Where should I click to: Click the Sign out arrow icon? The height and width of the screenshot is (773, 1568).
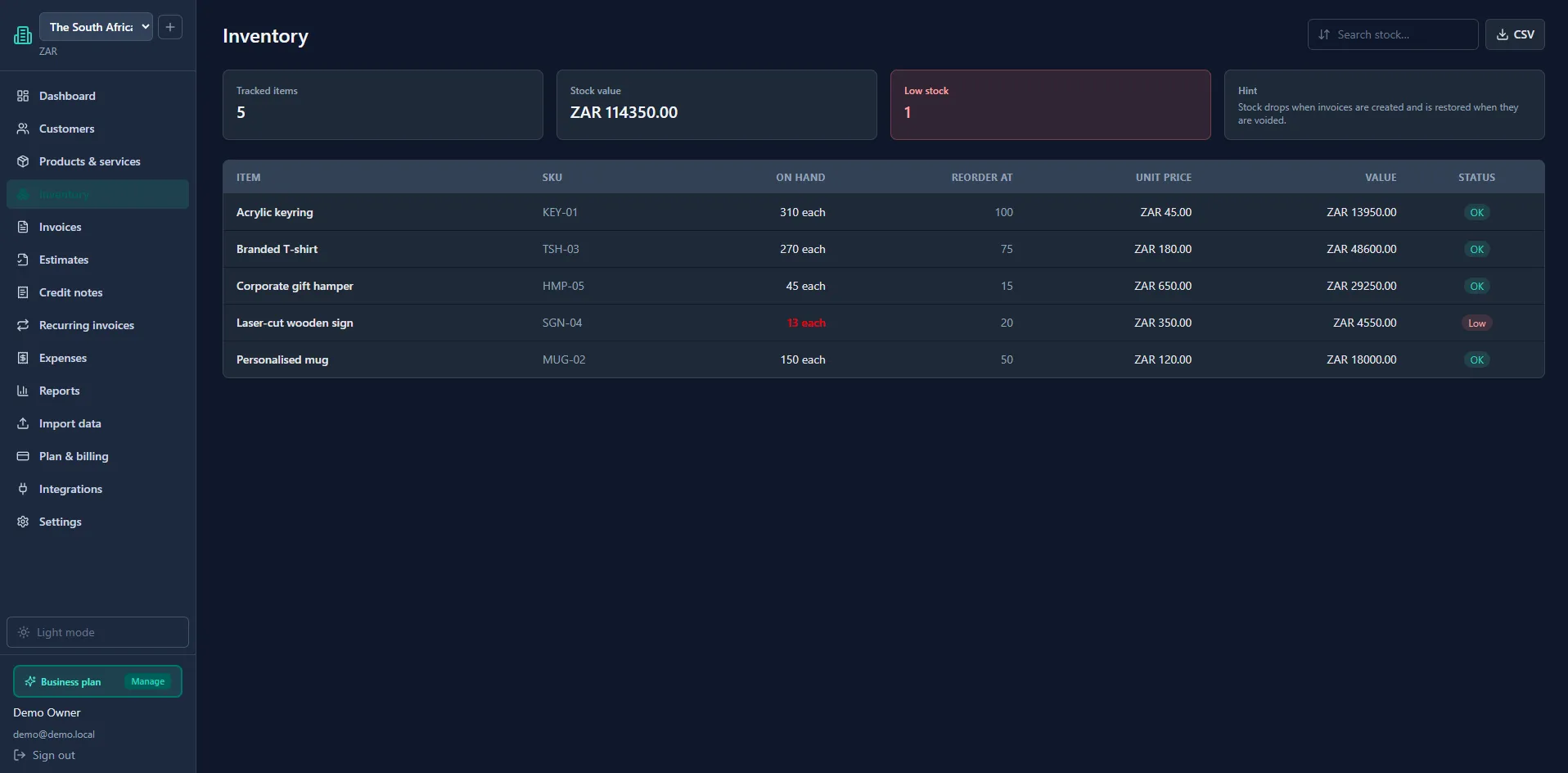click(x=20, y=755)
